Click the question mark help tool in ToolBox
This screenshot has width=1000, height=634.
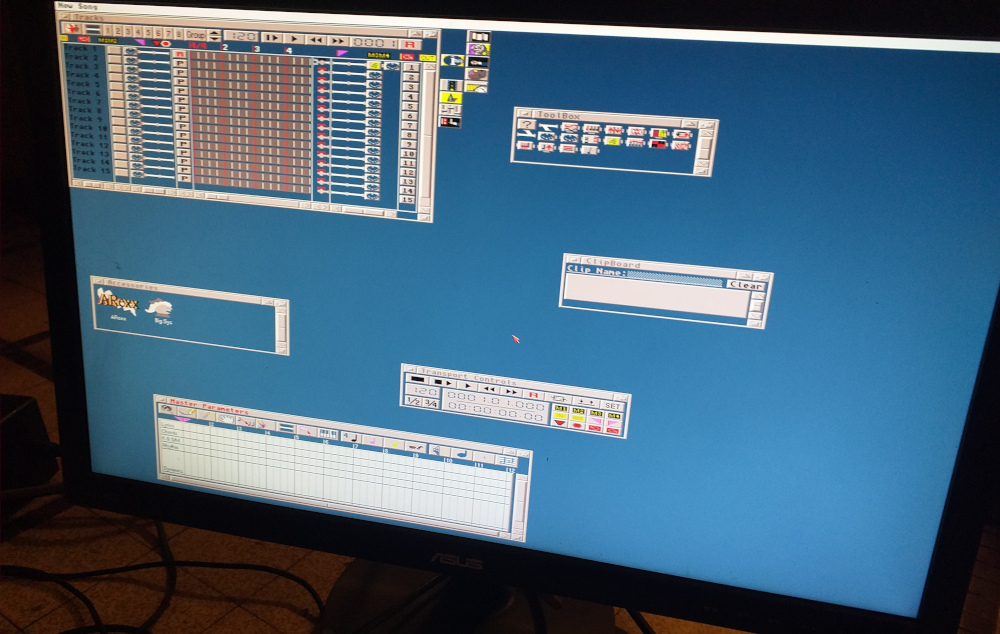(x=527, y=124)
